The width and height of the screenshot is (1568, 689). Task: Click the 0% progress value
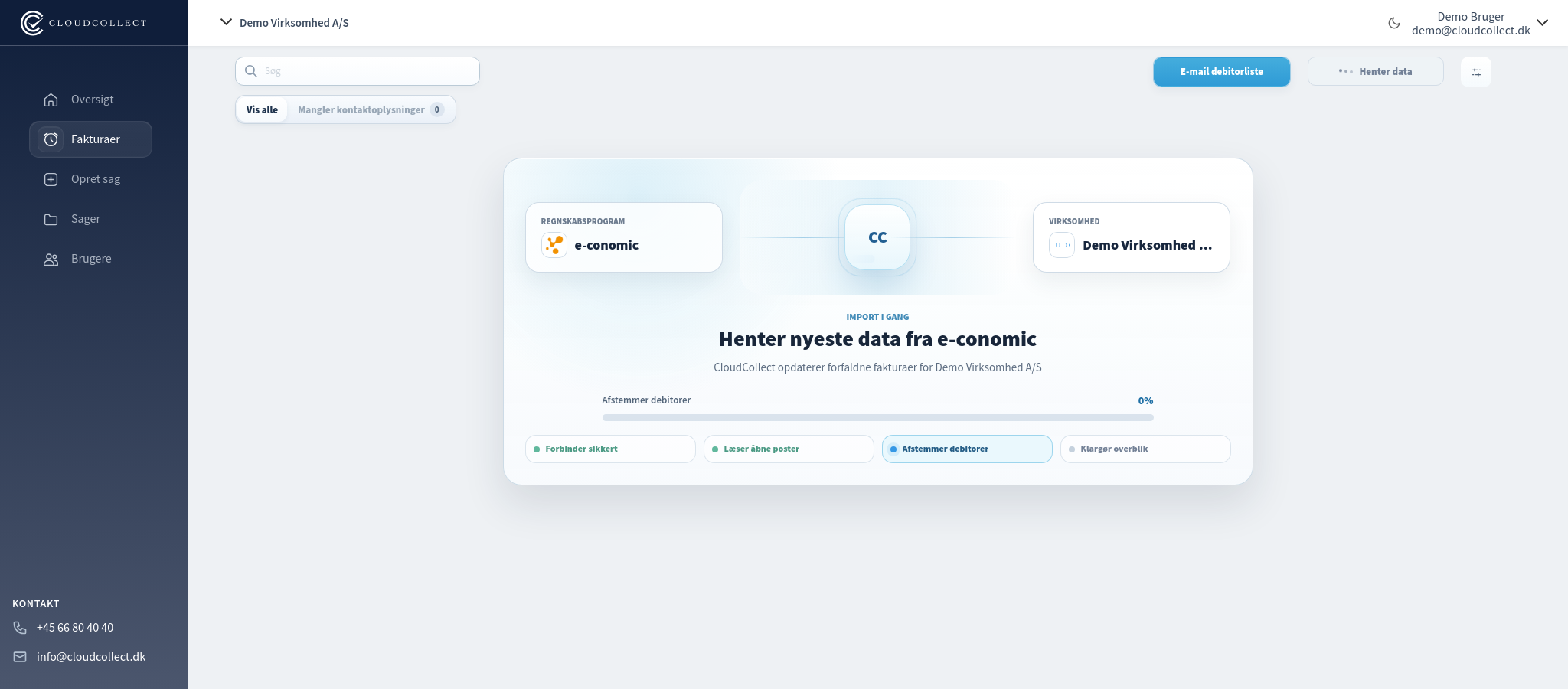point(1145,401)
